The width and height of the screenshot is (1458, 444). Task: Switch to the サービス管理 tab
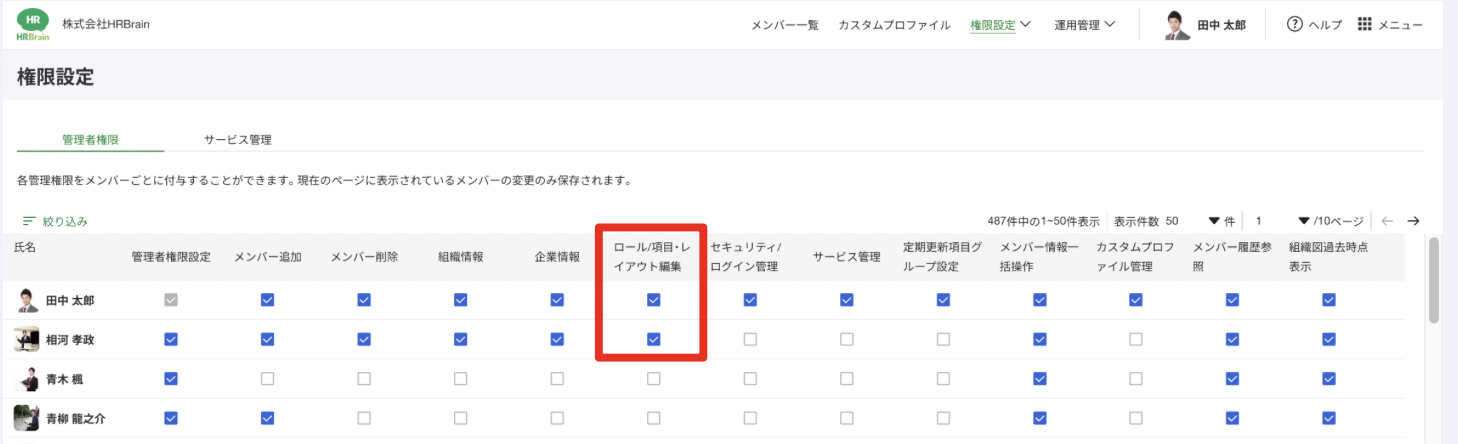(x=237, y=140)
